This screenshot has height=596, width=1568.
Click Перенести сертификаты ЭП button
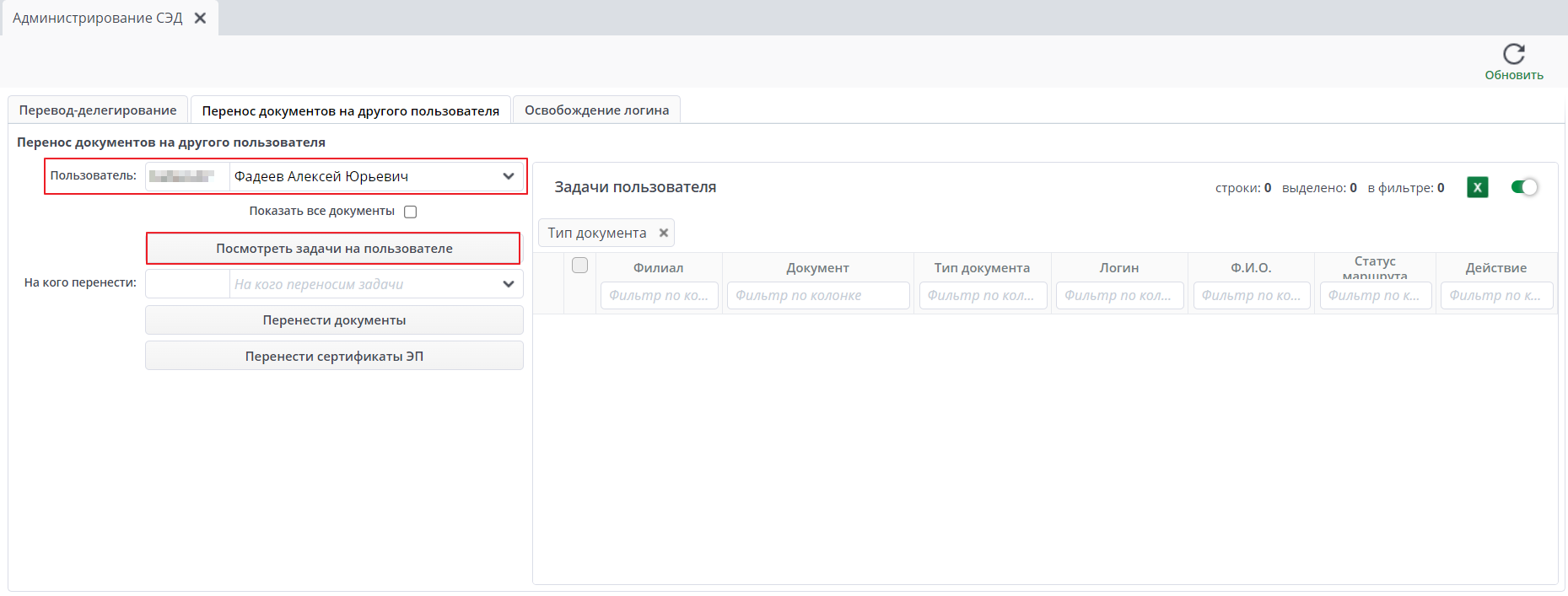pyautogui.click(x=334, y=356)
